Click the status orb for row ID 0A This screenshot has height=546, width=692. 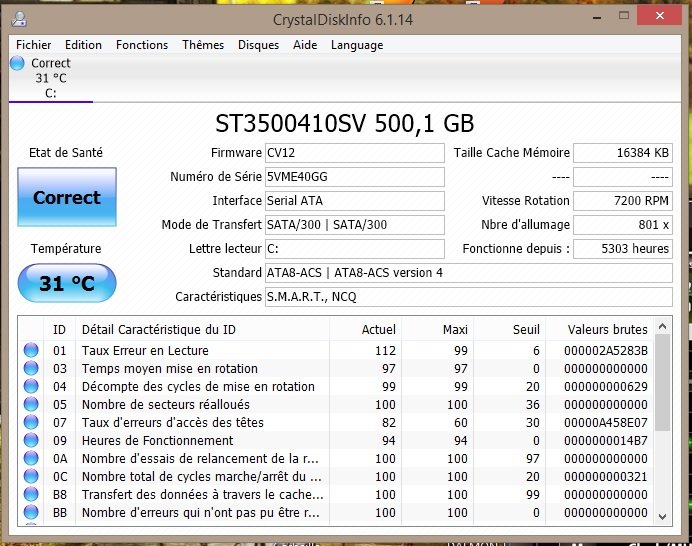click(31, 458)
